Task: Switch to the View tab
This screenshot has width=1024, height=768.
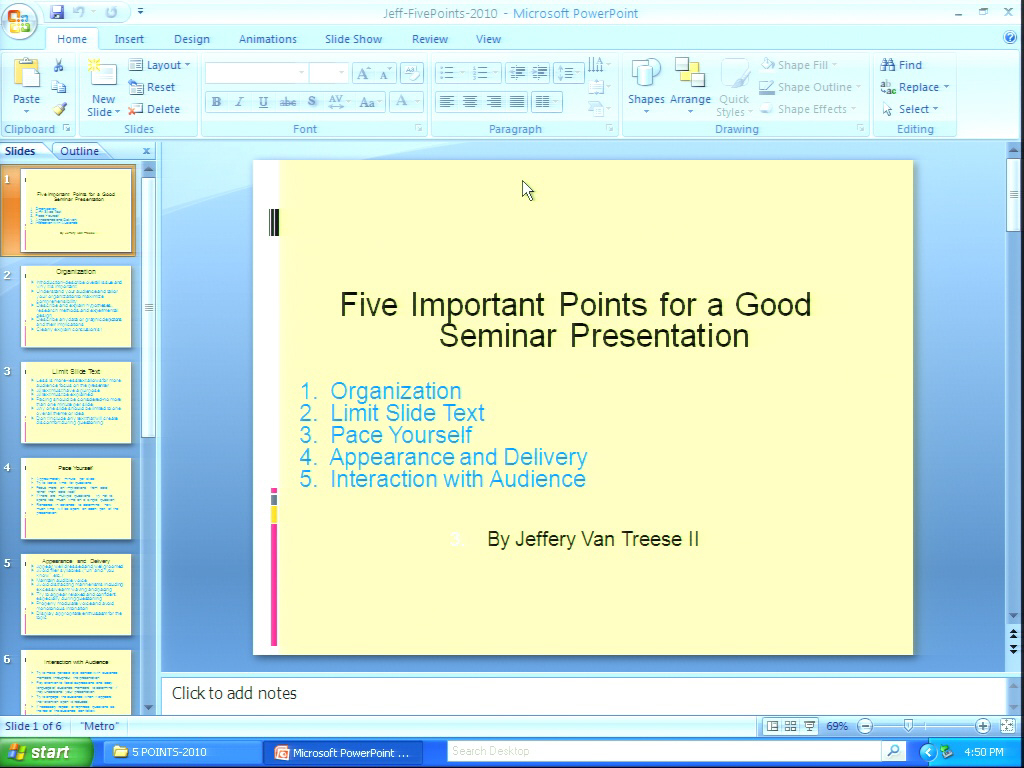Action: [x=488, y=39]
